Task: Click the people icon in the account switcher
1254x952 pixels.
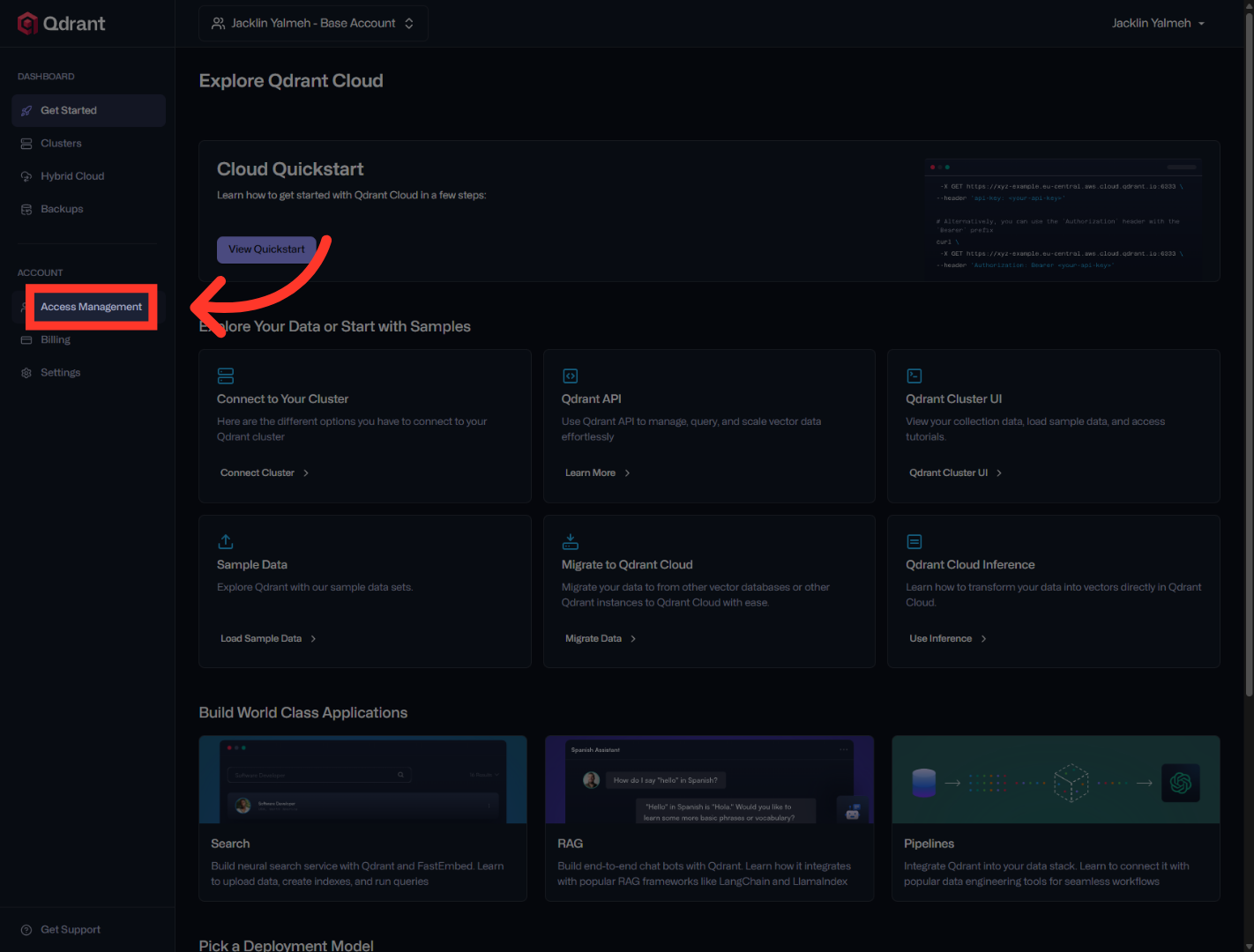Action: pos(219,23)
